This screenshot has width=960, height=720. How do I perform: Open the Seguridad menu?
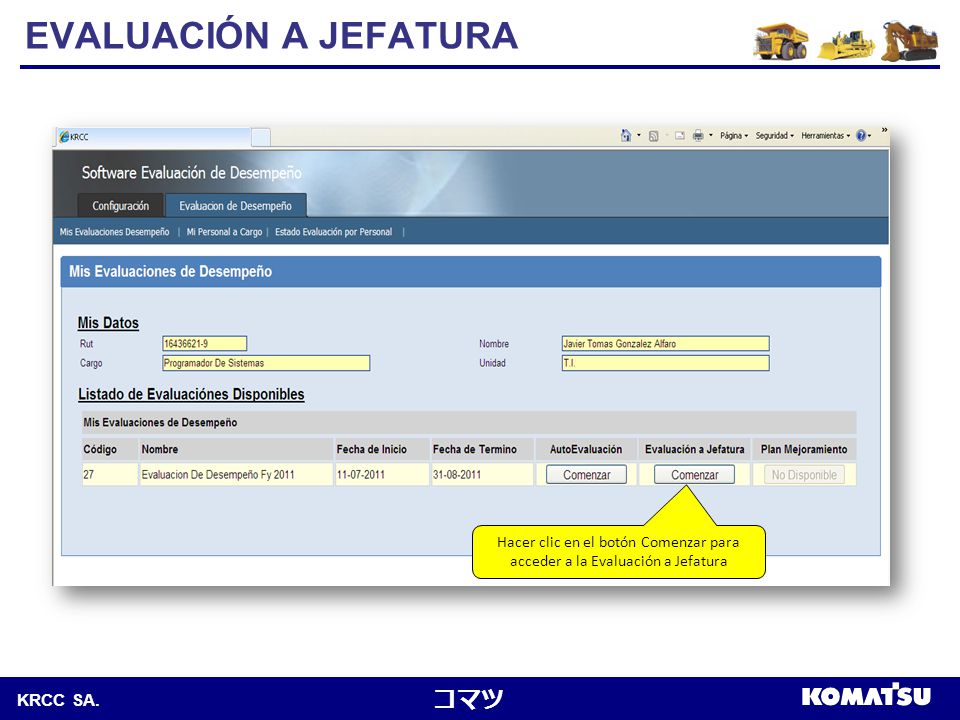click(x=774, y=136)
